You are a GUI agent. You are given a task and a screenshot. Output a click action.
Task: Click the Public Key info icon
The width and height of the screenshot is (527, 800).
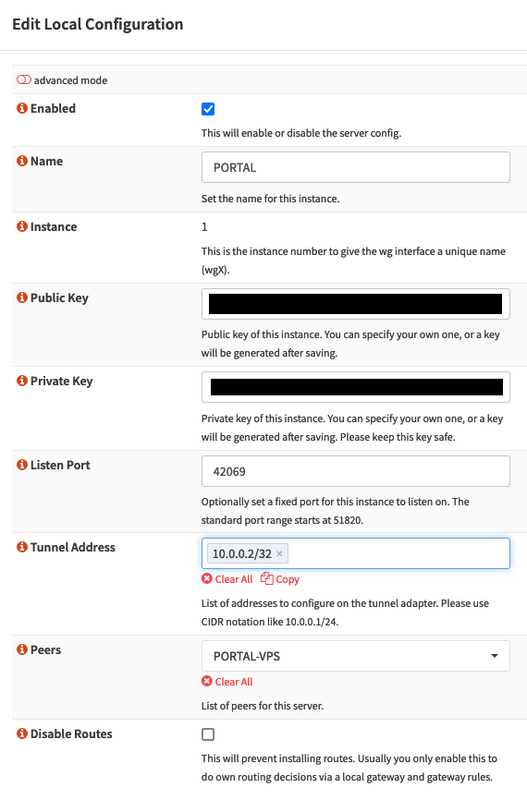click(x=22, y=297)
